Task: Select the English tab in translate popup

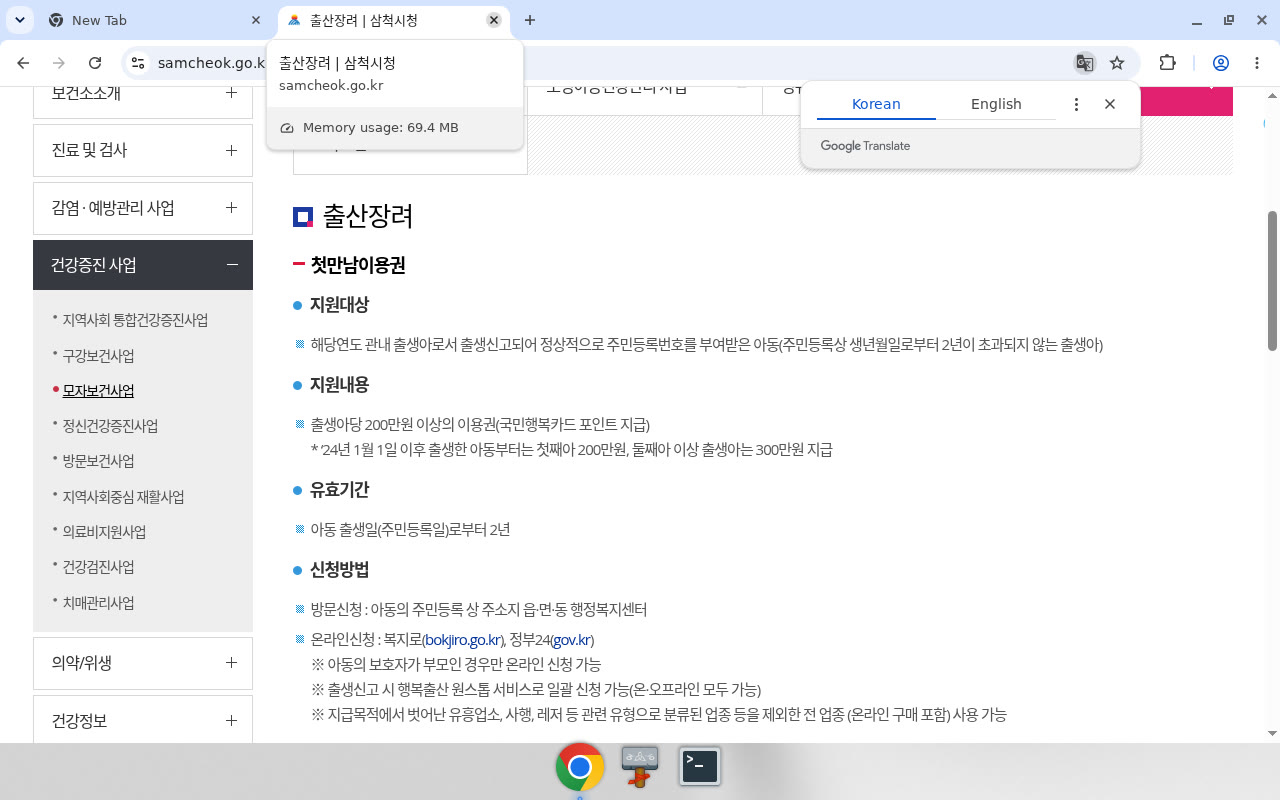Action: coord(996,104)
